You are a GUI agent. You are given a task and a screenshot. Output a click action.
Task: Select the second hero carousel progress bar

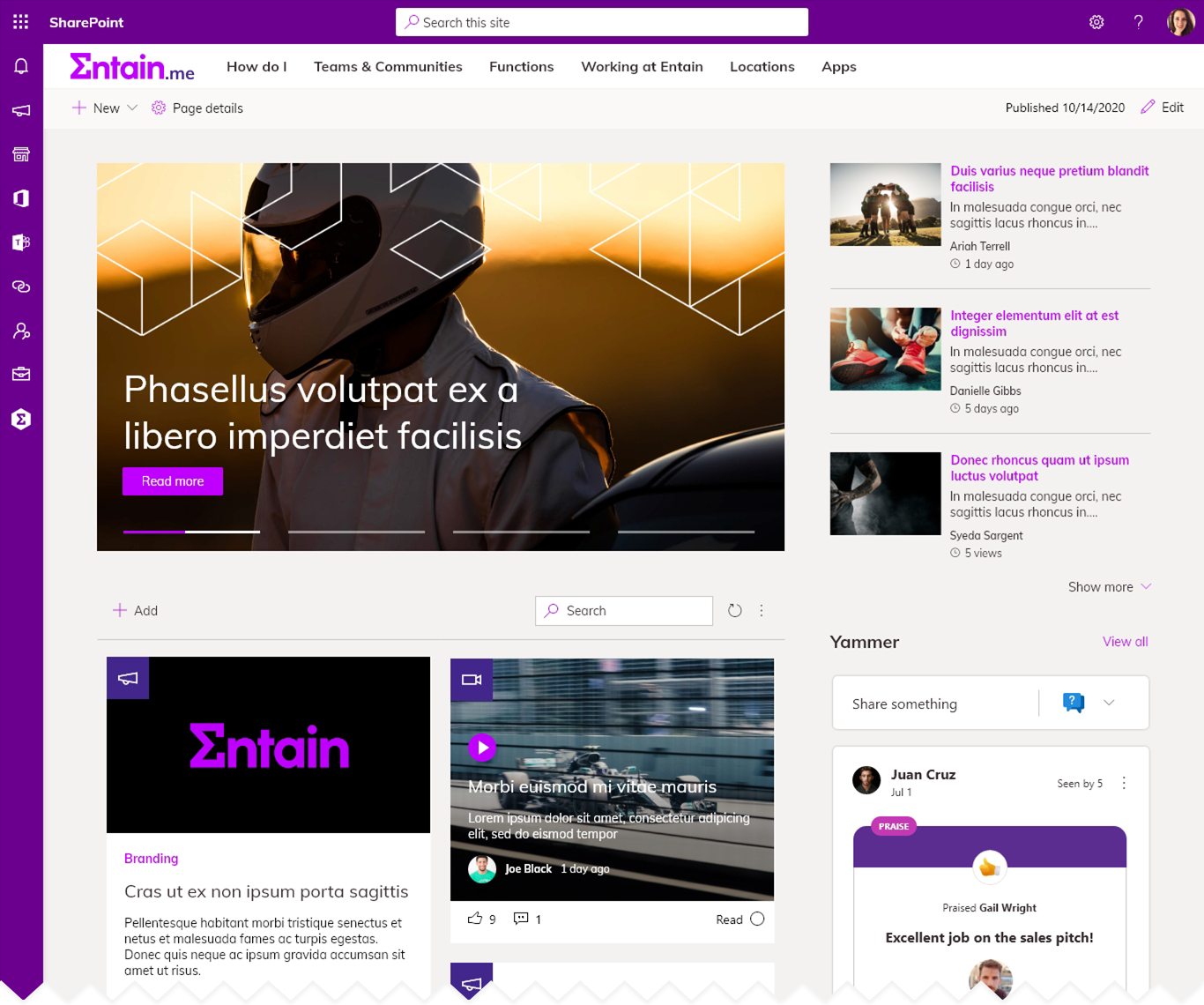356,532
